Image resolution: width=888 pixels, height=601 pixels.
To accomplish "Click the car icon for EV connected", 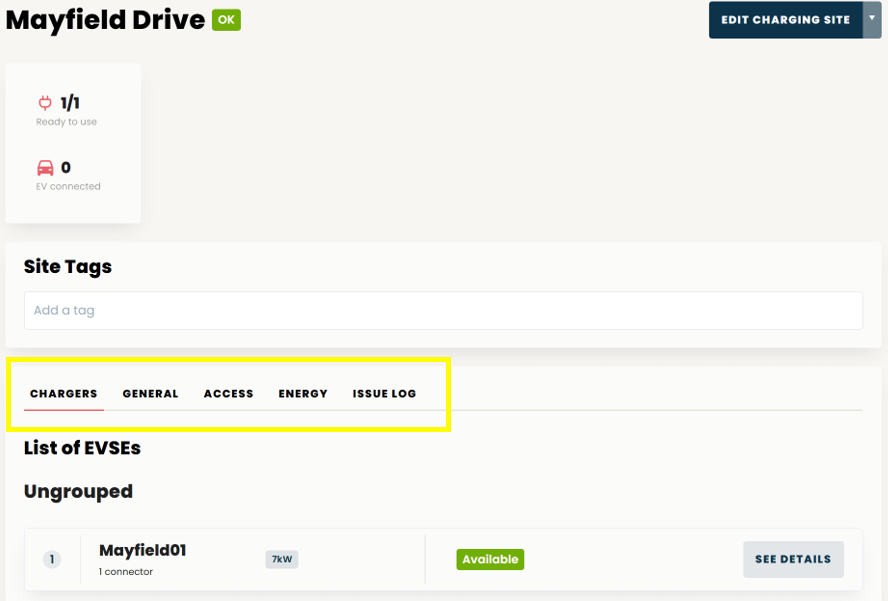I will (x=45, y=168).
